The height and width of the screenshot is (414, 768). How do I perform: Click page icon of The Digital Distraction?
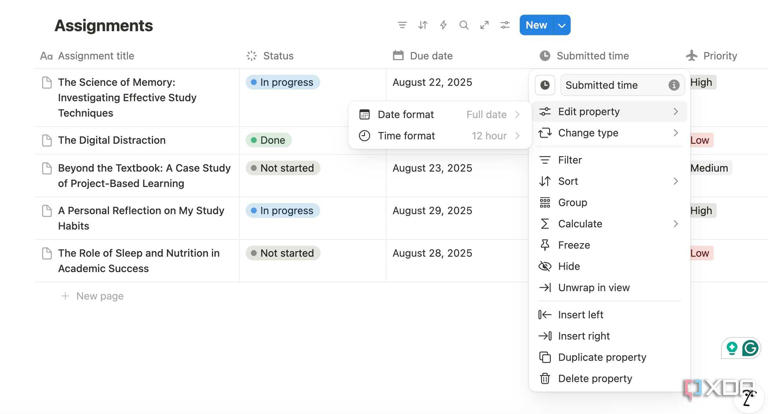point(47,141)
